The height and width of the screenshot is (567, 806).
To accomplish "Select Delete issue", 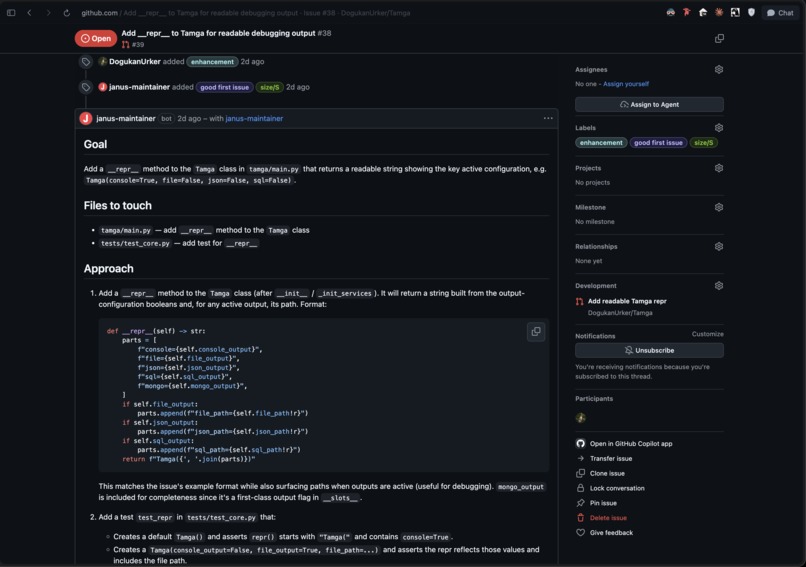I will coord(608,518).
